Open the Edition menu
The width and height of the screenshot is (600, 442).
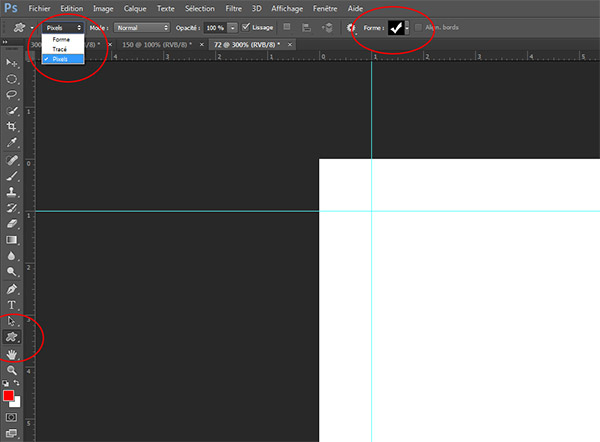click(72, 8)
